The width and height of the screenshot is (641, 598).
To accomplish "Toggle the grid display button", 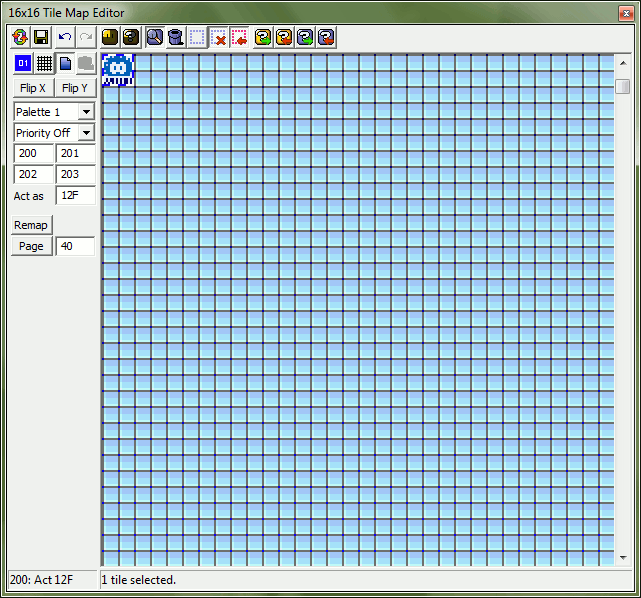I will coord(44,63).
